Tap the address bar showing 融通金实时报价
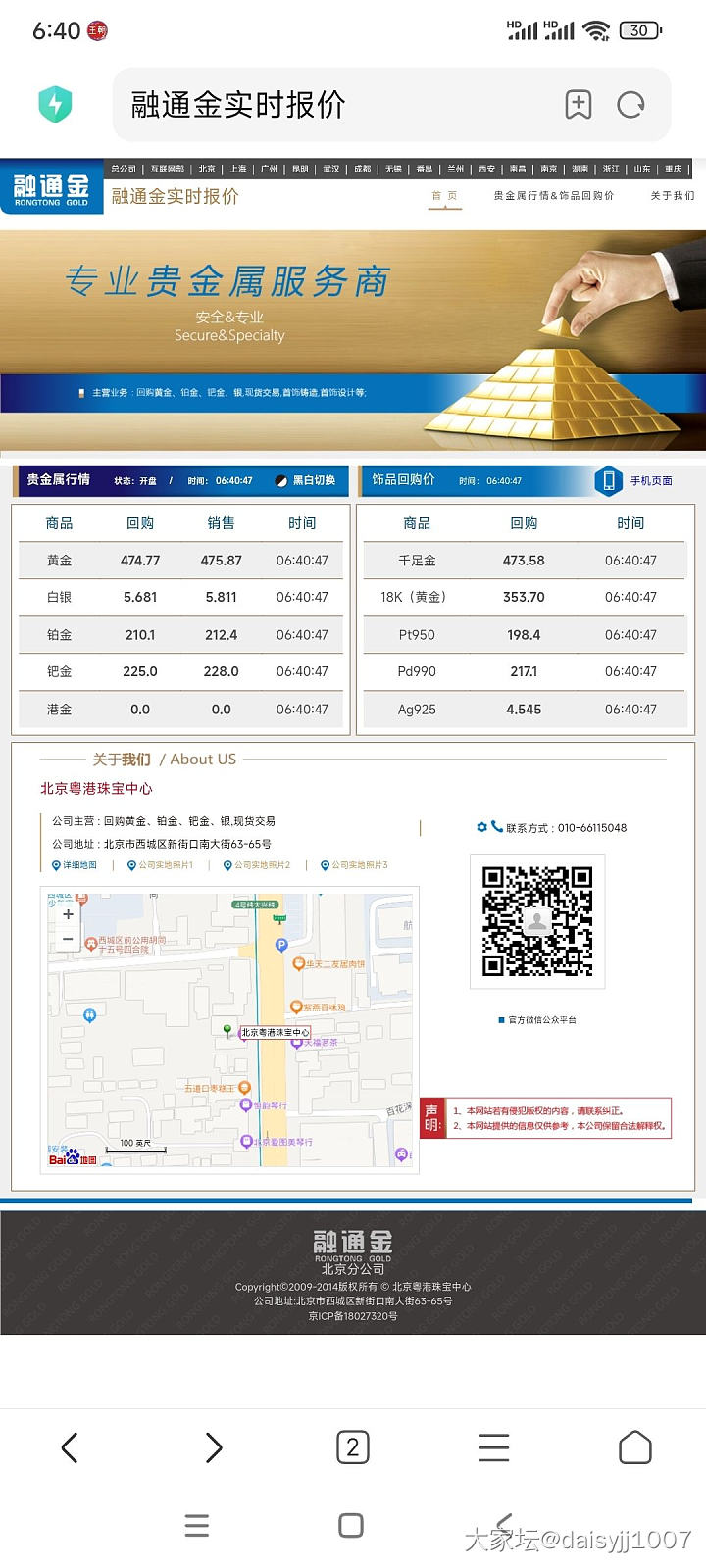 coord(392,104)
